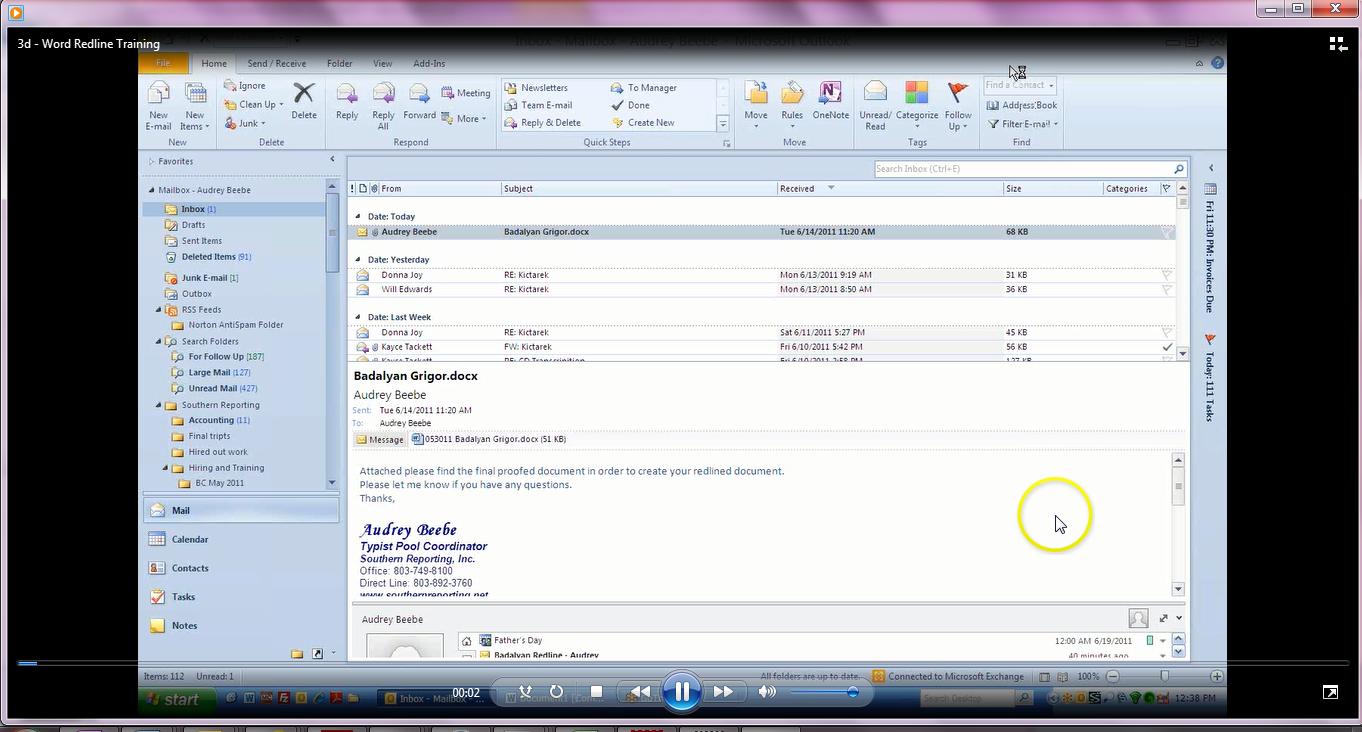
Task: Switch to Folder tab
Action: [339, 63]
